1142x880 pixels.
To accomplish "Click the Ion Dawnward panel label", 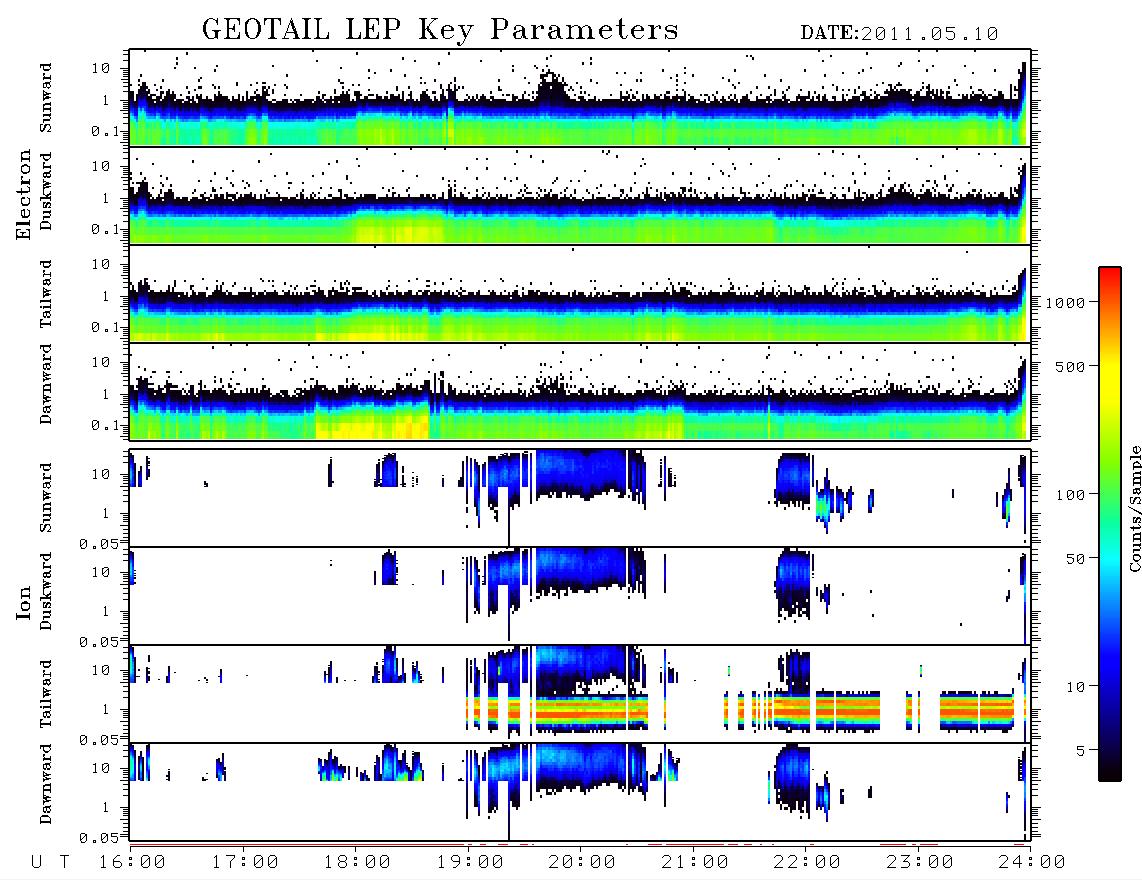I will 46,784.
